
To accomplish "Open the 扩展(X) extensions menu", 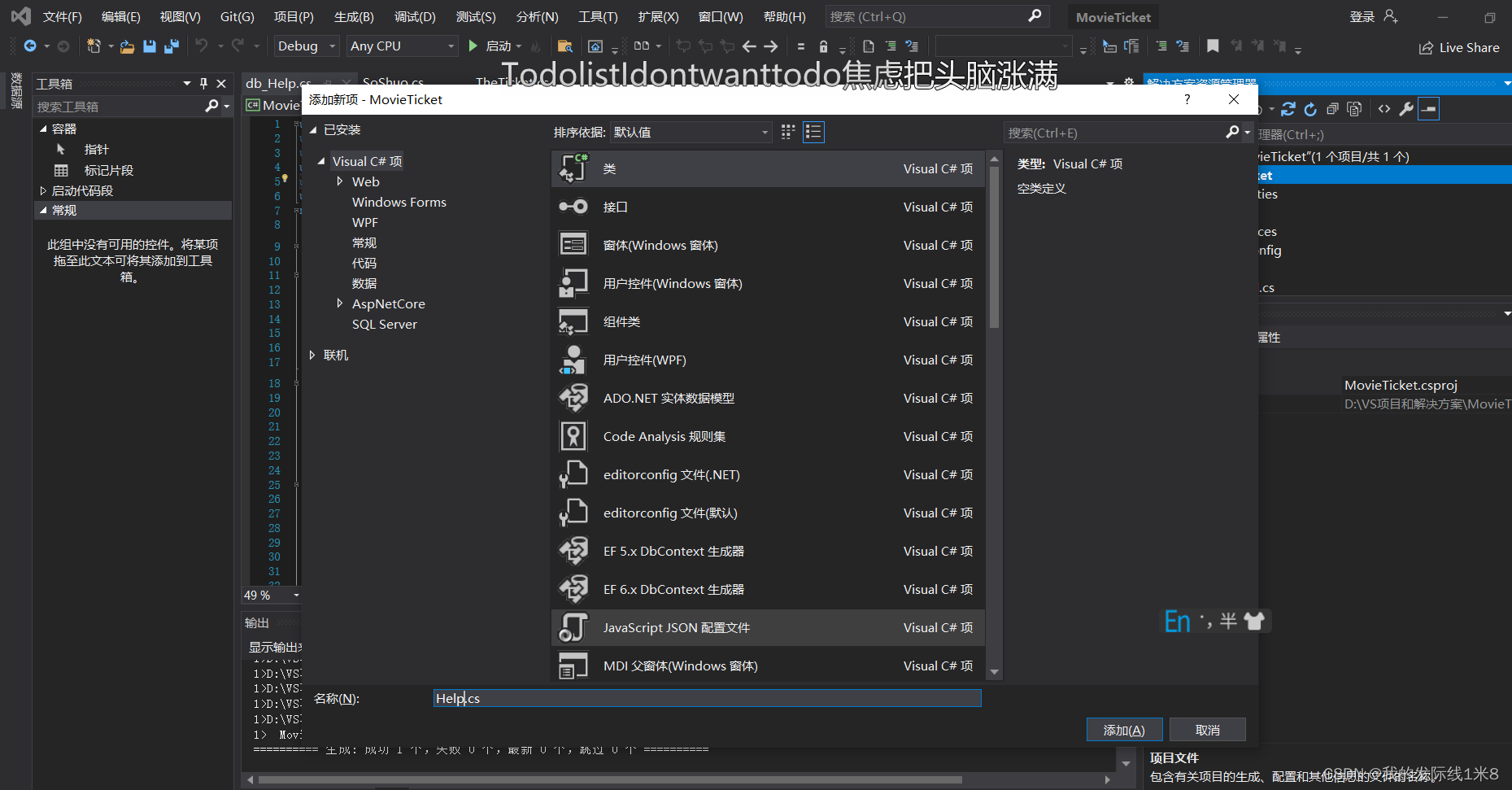I will pyautogui.click(x=658, y=16).
